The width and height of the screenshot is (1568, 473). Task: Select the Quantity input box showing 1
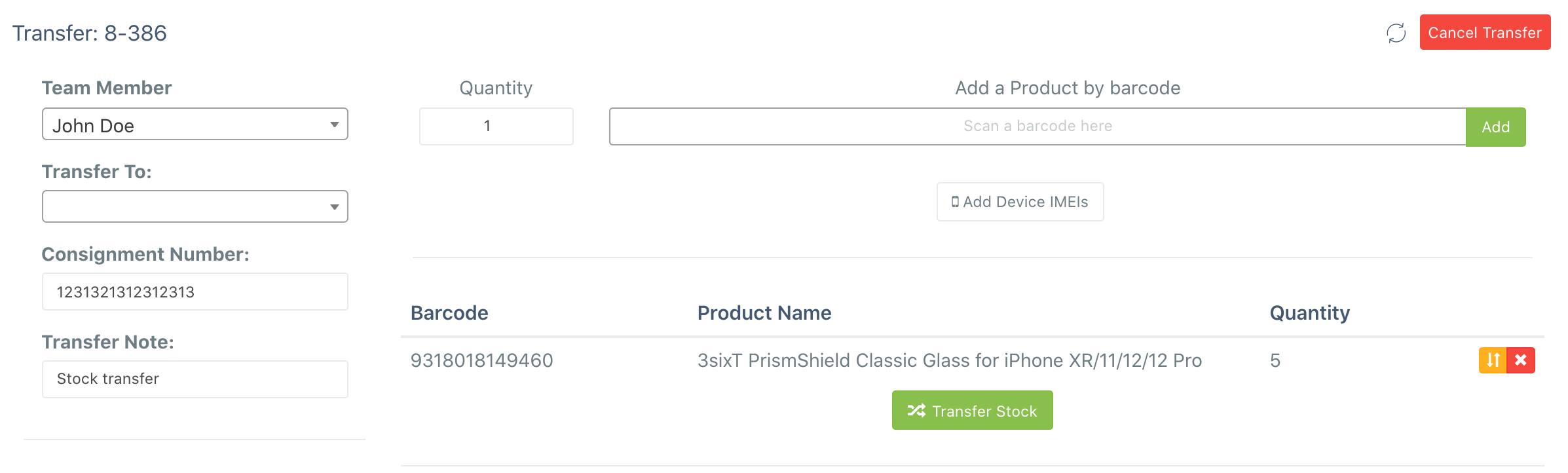[x=496, y=126]
